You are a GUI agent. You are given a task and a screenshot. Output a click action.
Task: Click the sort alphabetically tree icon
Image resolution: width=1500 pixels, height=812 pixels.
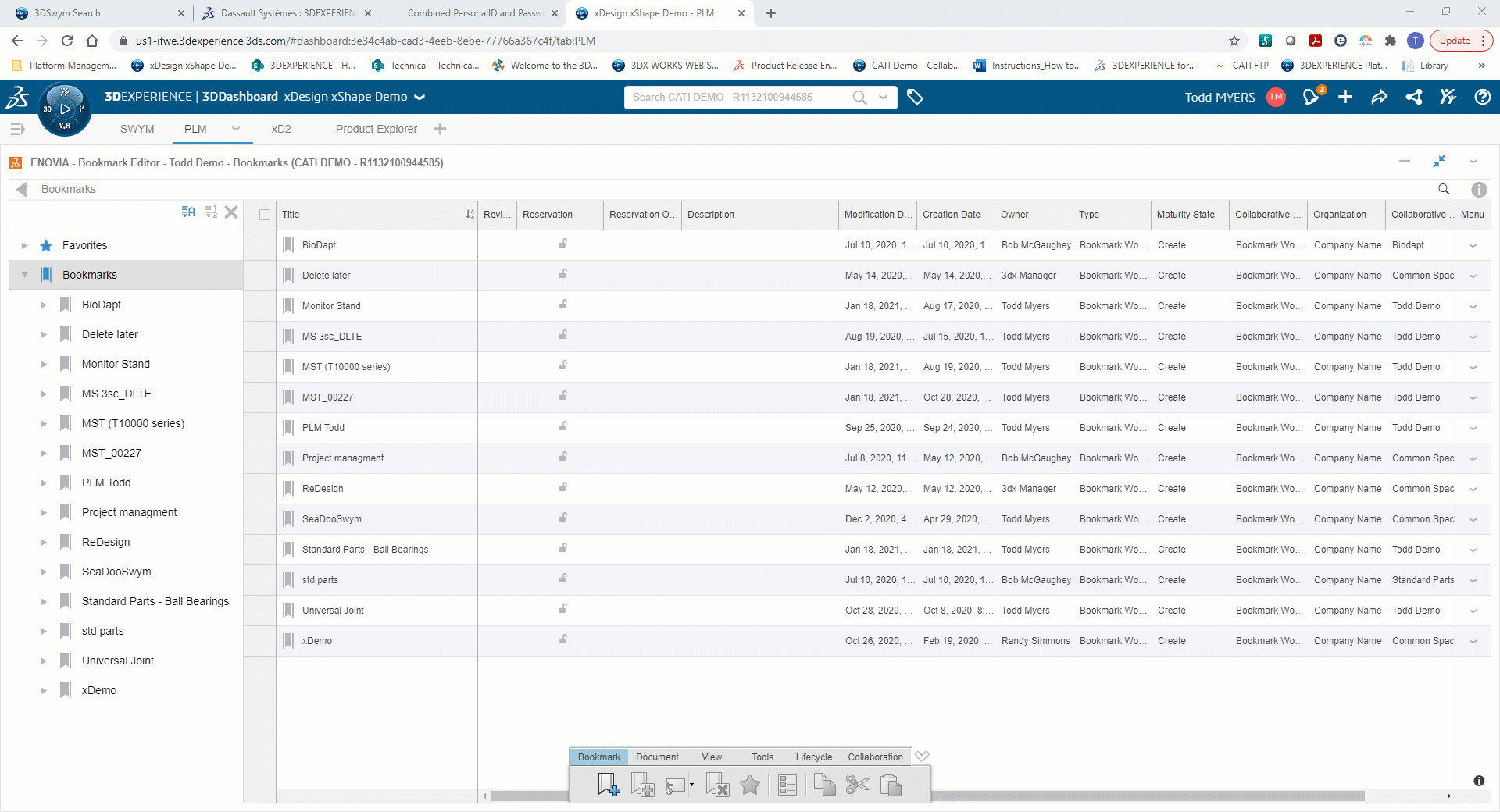tap(188, 212)
